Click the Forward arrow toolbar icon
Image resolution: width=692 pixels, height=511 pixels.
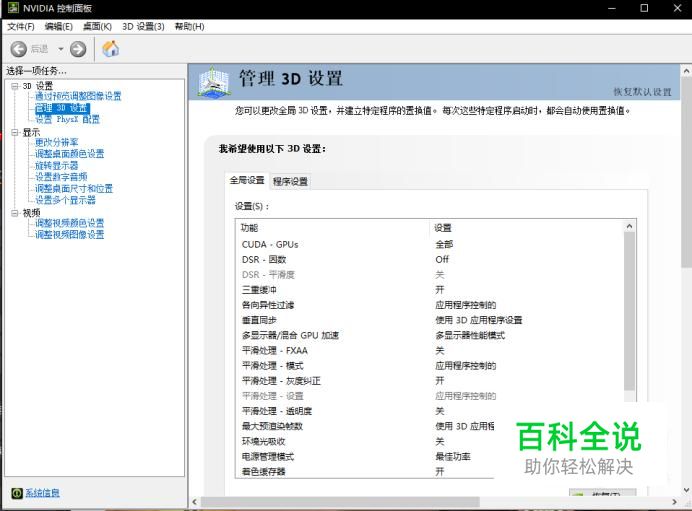point(78,49)
